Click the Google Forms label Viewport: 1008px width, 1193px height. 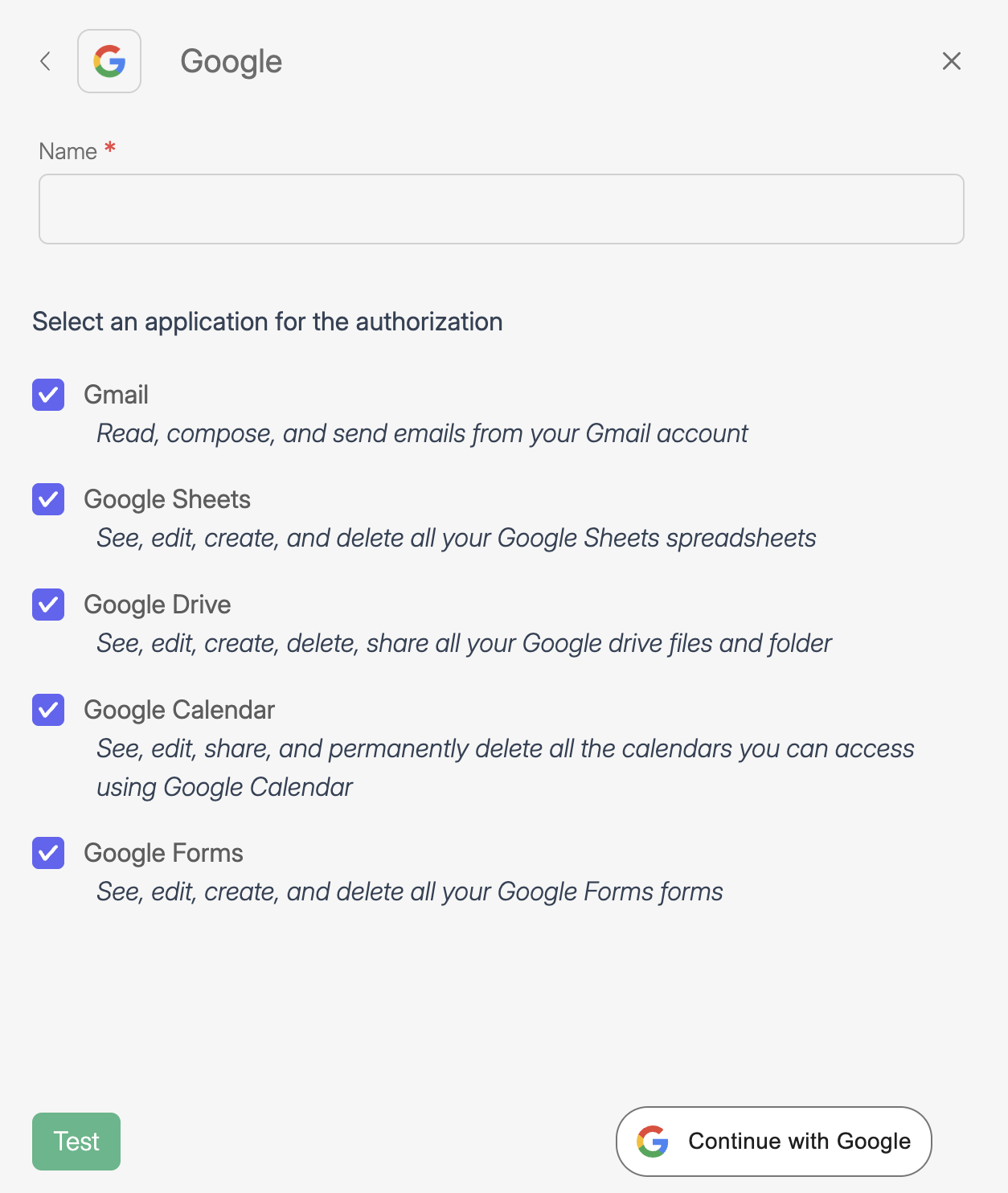[x=163, y=853]
